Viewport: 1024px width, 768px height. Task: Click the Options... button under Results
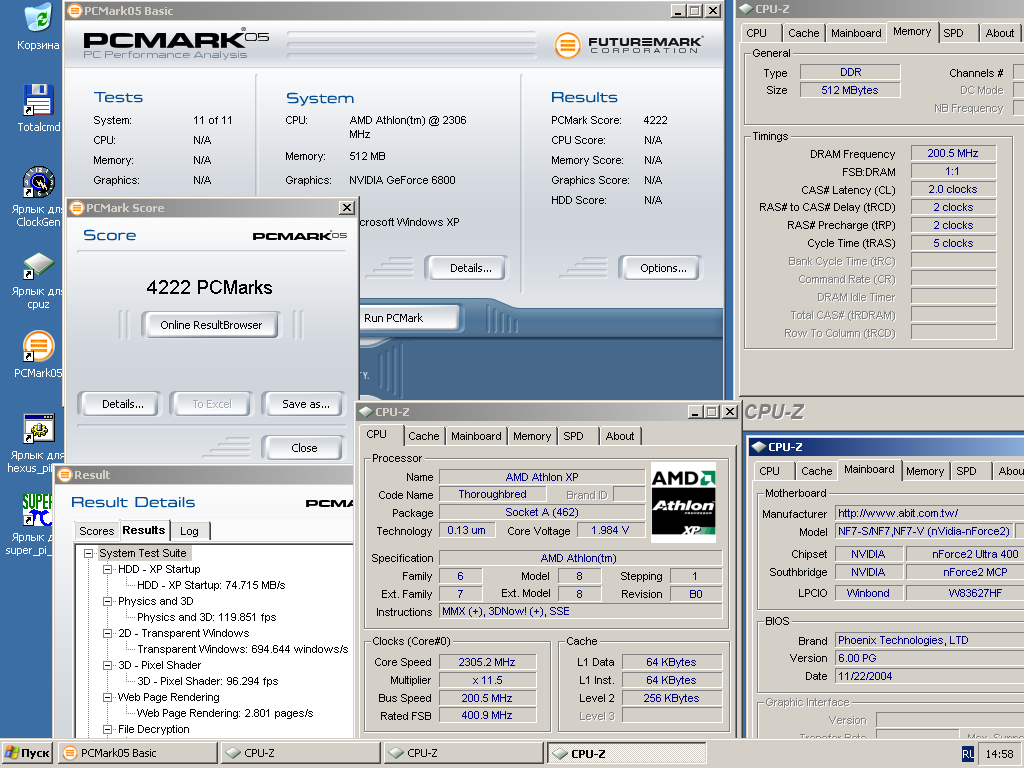(663, 268)
